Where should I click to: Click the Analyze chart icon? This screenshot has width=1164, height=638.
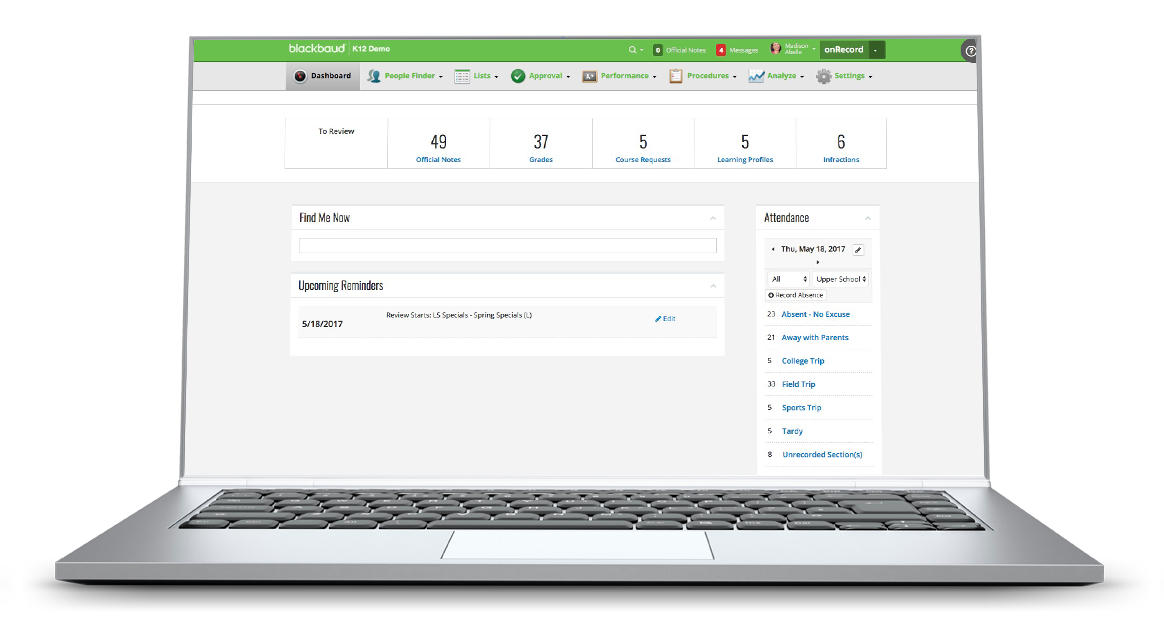click(757, 75)
